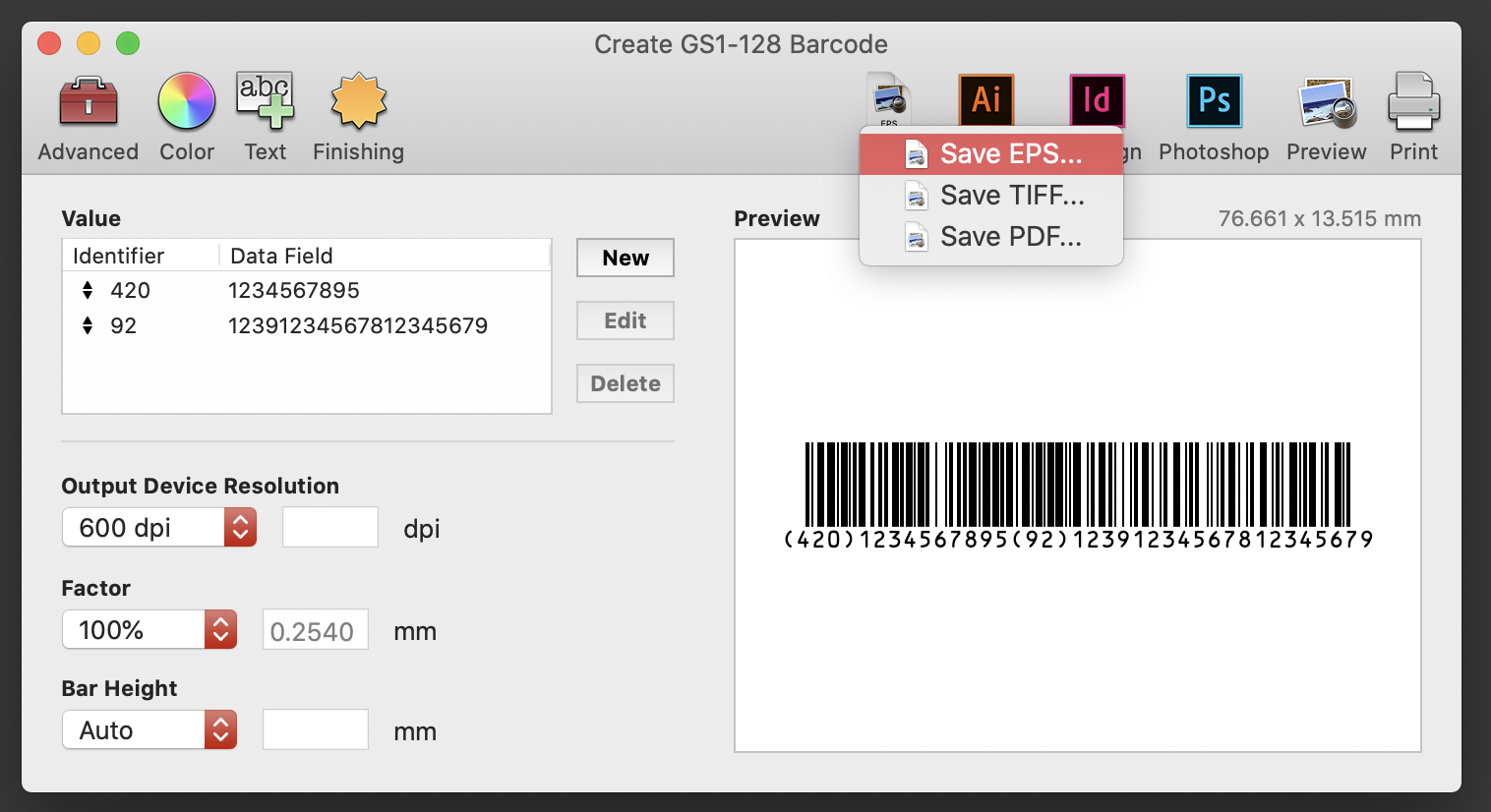Click the reorder arrows beside 92
This screenshot has height=812, width=1491.
click(x=88, y=325)
